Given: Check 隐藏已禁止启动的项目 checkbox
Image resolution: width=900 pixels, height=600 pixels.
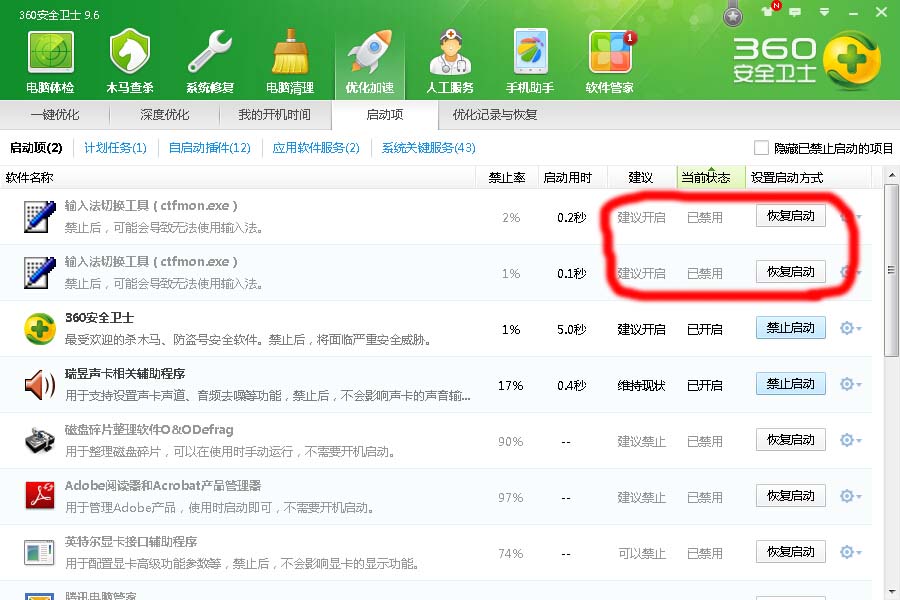Looking at the screenshot, I should click(759, 147).
